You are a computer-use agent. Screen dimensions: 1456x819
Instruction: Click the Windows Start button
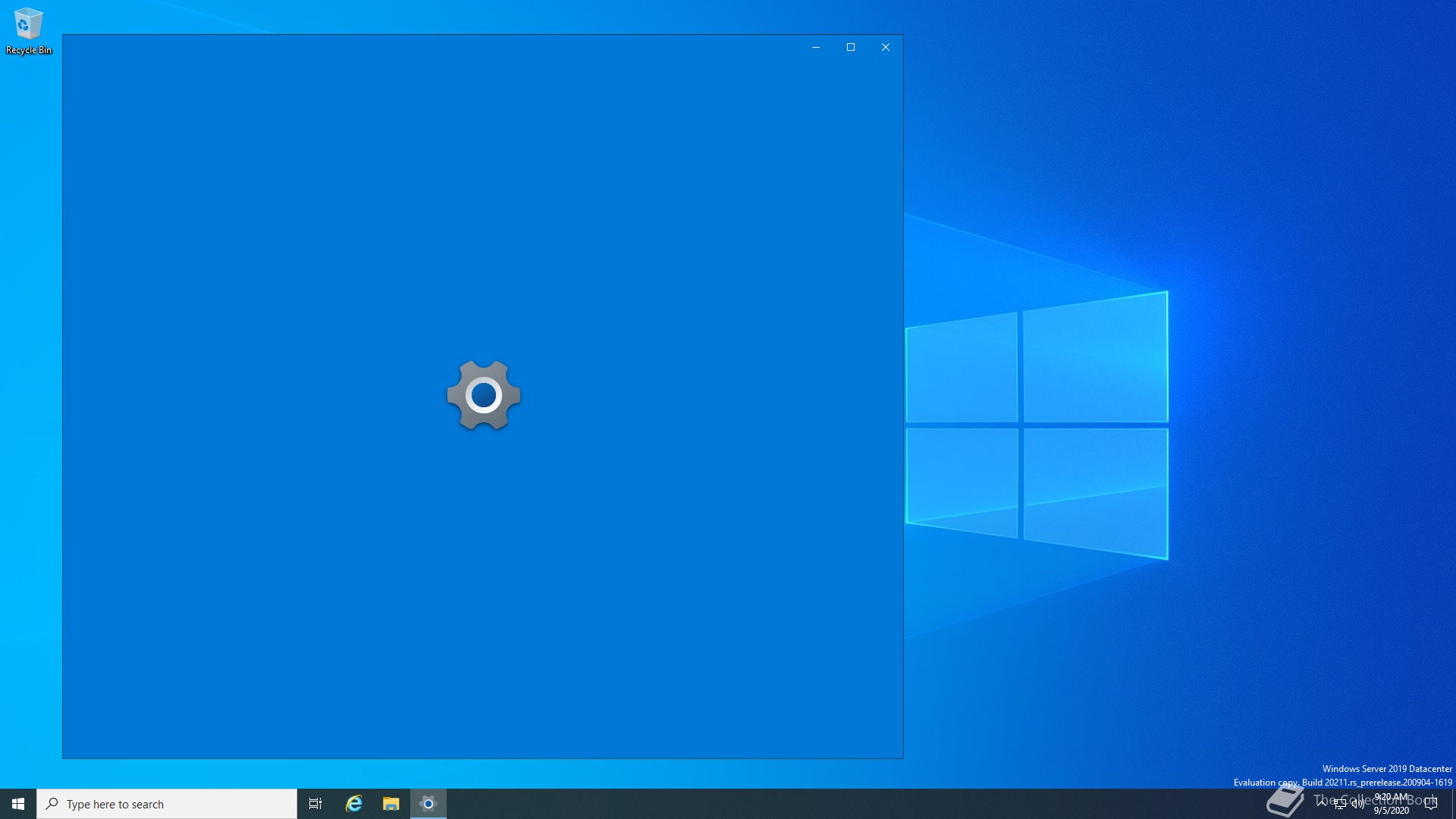[18, 804]
